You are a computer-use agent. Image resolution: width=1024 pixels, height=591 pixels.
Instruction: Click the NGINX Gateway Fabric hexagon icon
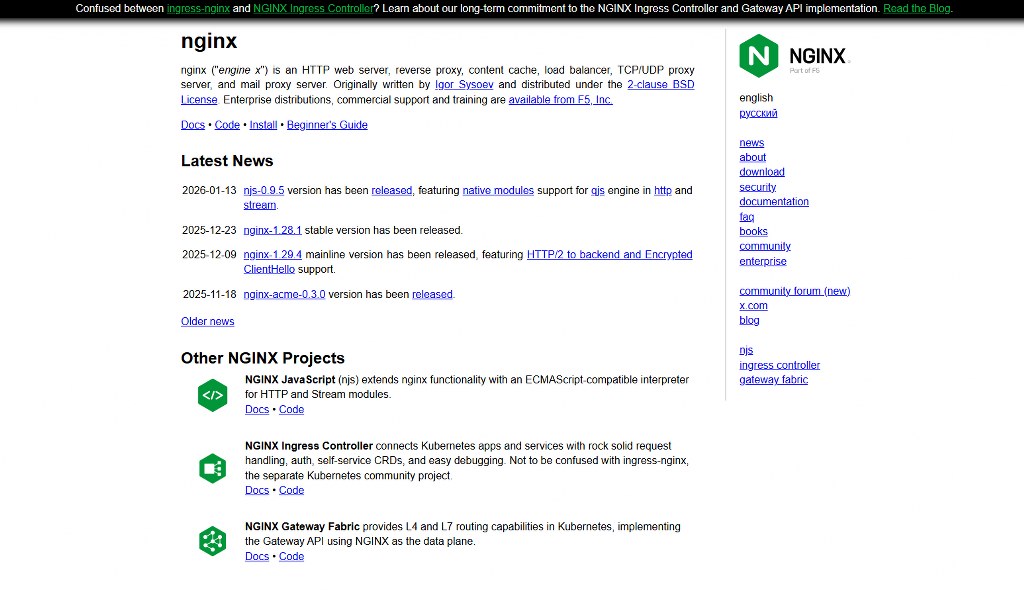point(212,541)
